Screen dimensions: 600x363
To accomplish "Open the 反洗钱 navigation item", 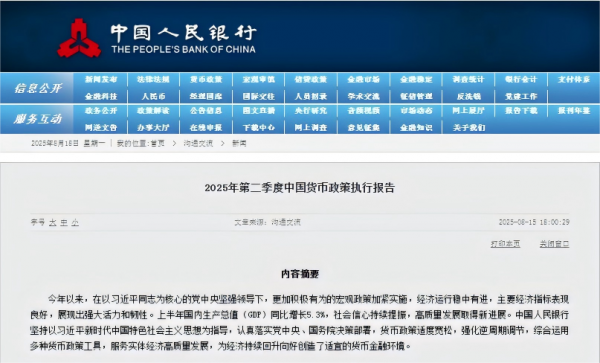I will coord(468,96).
